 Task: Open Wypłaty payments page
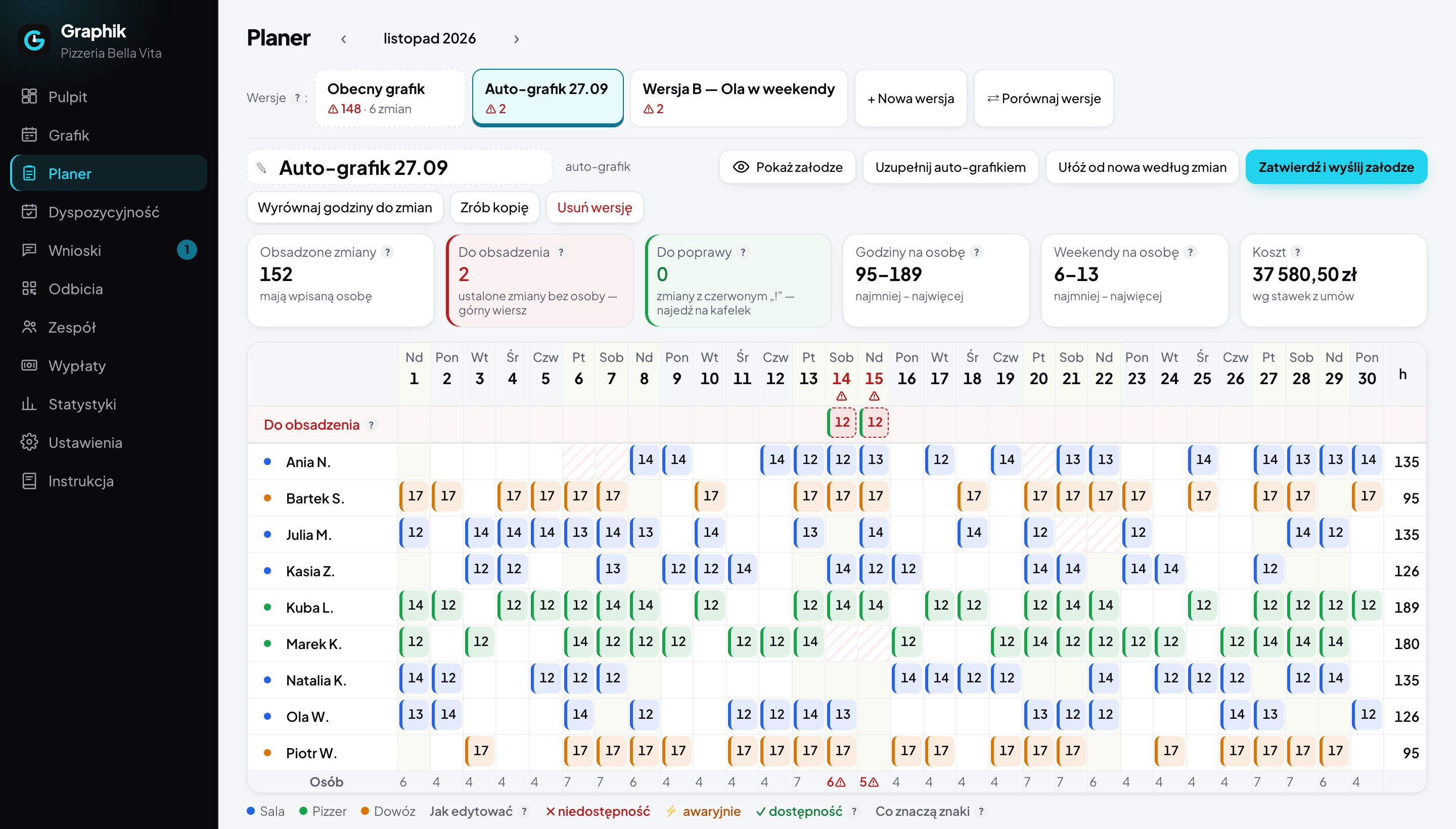(108, 365)
